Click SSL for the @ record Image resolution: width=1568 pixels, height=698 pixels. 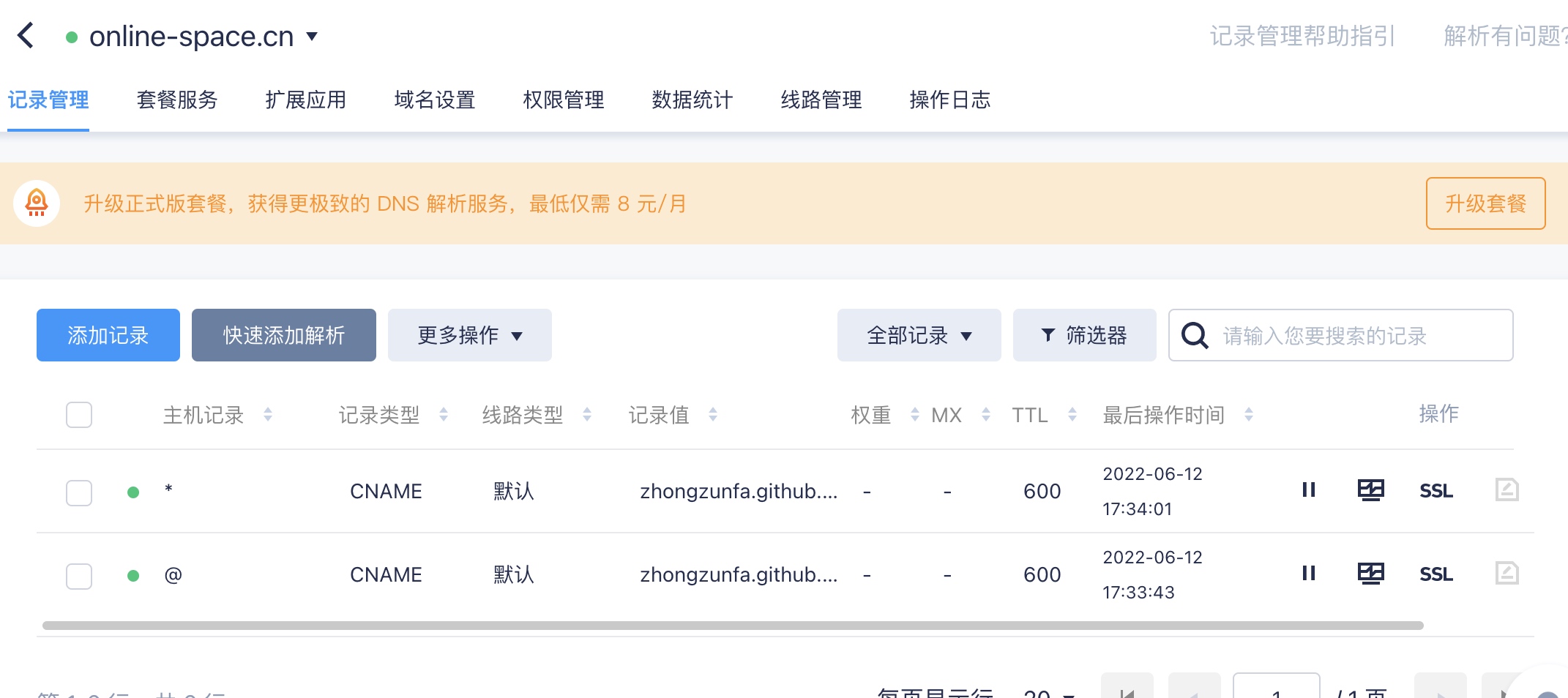click(1436, 574)
